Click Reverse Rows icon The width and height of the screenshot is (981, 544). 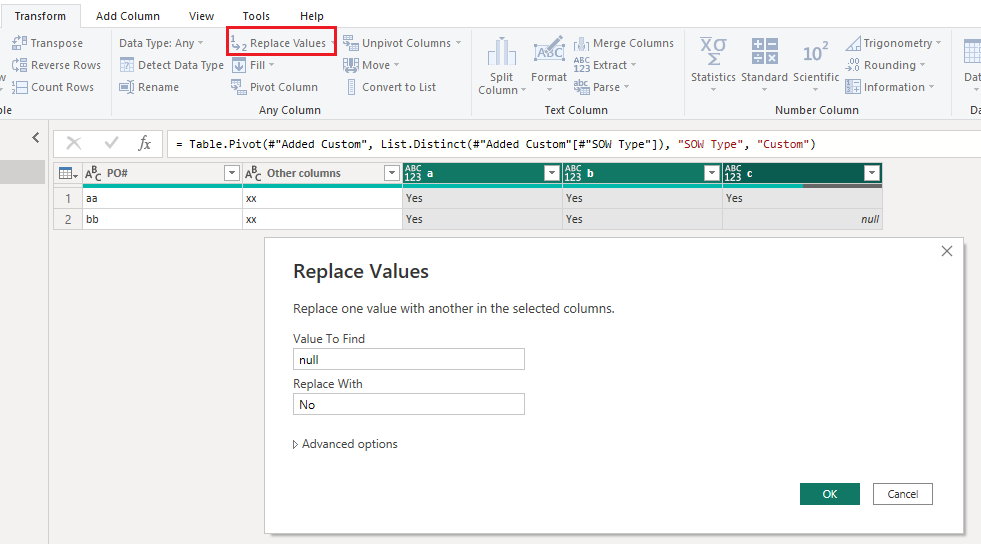pyautogui.click(x=19, y=65)
